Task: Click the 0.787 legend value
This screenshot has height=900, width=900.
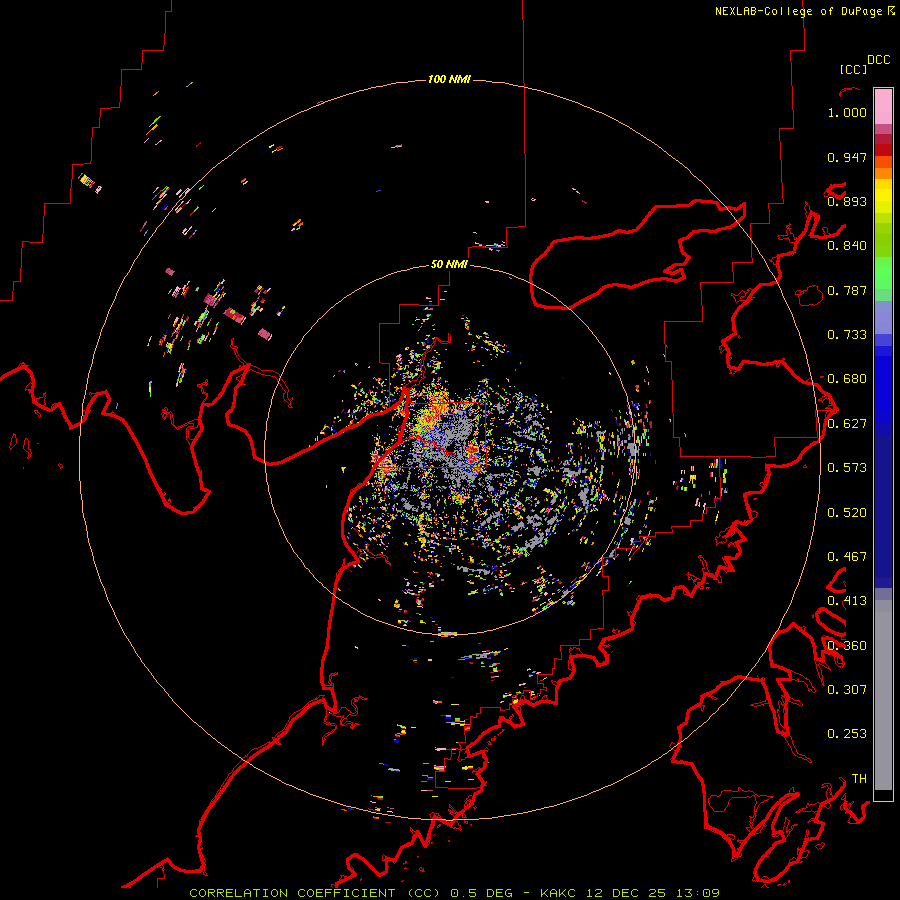Action: 847,290
